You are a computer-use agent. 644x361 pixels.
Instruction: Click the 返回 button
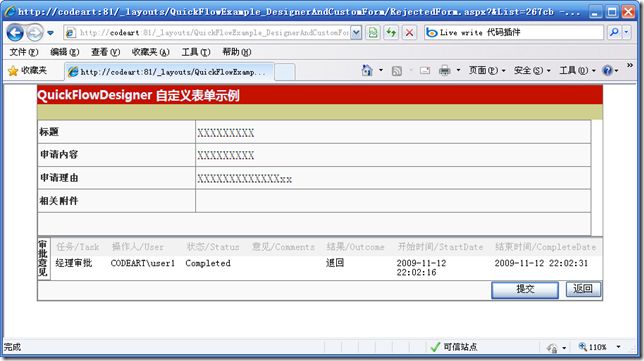coord(583,289)
